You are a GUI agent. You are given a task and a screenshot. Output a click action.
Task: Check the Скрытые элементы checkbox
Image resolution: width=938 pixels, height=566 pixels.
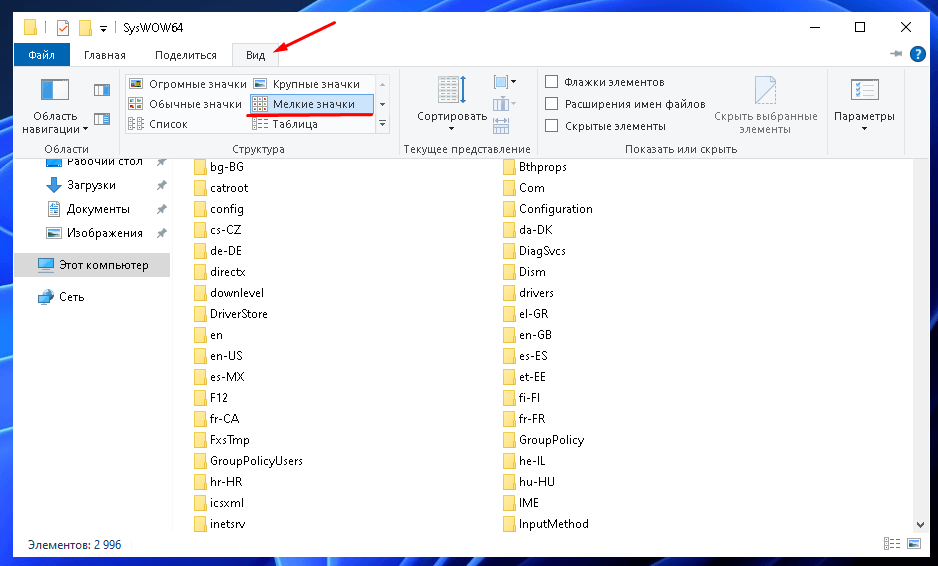point(551,126)
